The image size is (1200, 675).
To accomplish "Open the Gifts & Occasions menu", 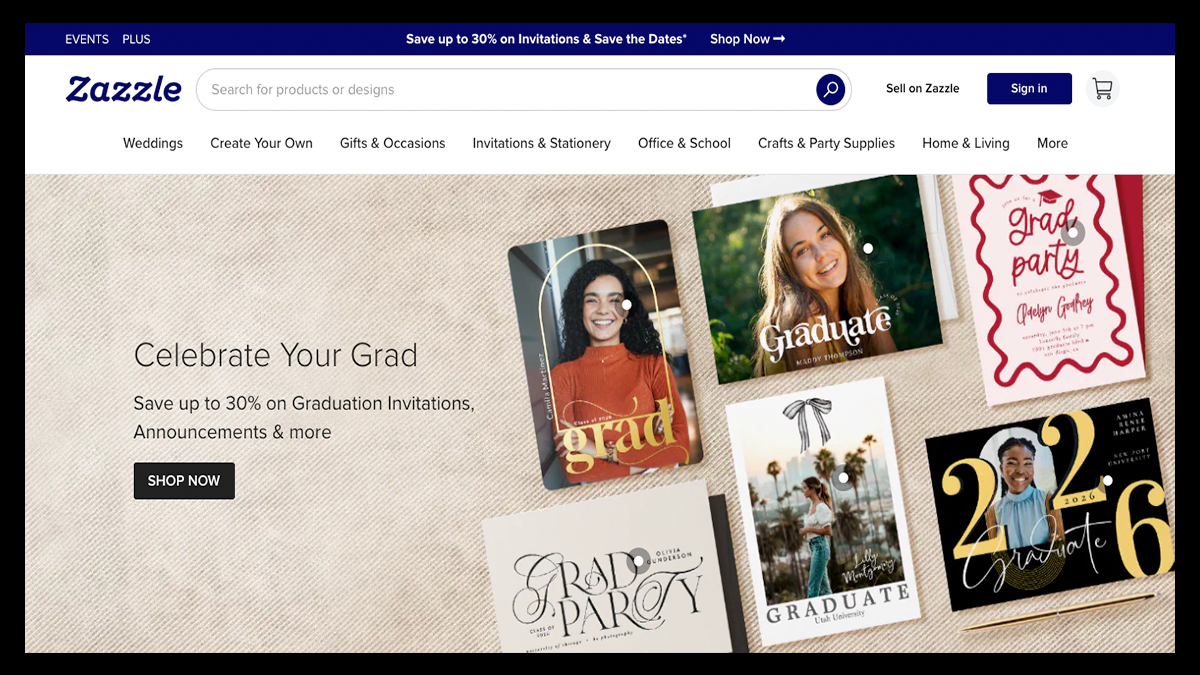I will pyautogui.click(x=392, y=143).
